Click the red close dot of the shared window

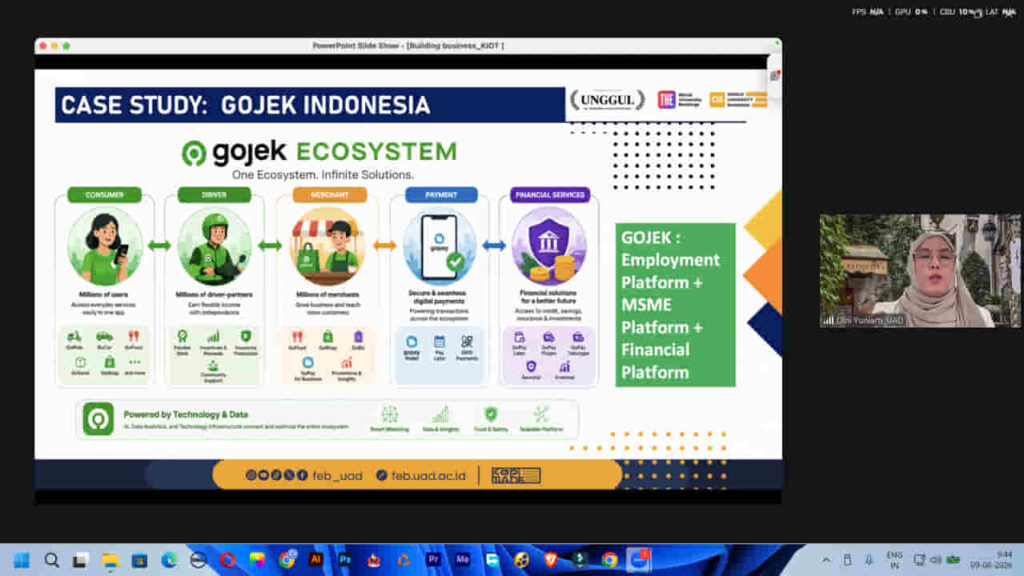[43, 46]
